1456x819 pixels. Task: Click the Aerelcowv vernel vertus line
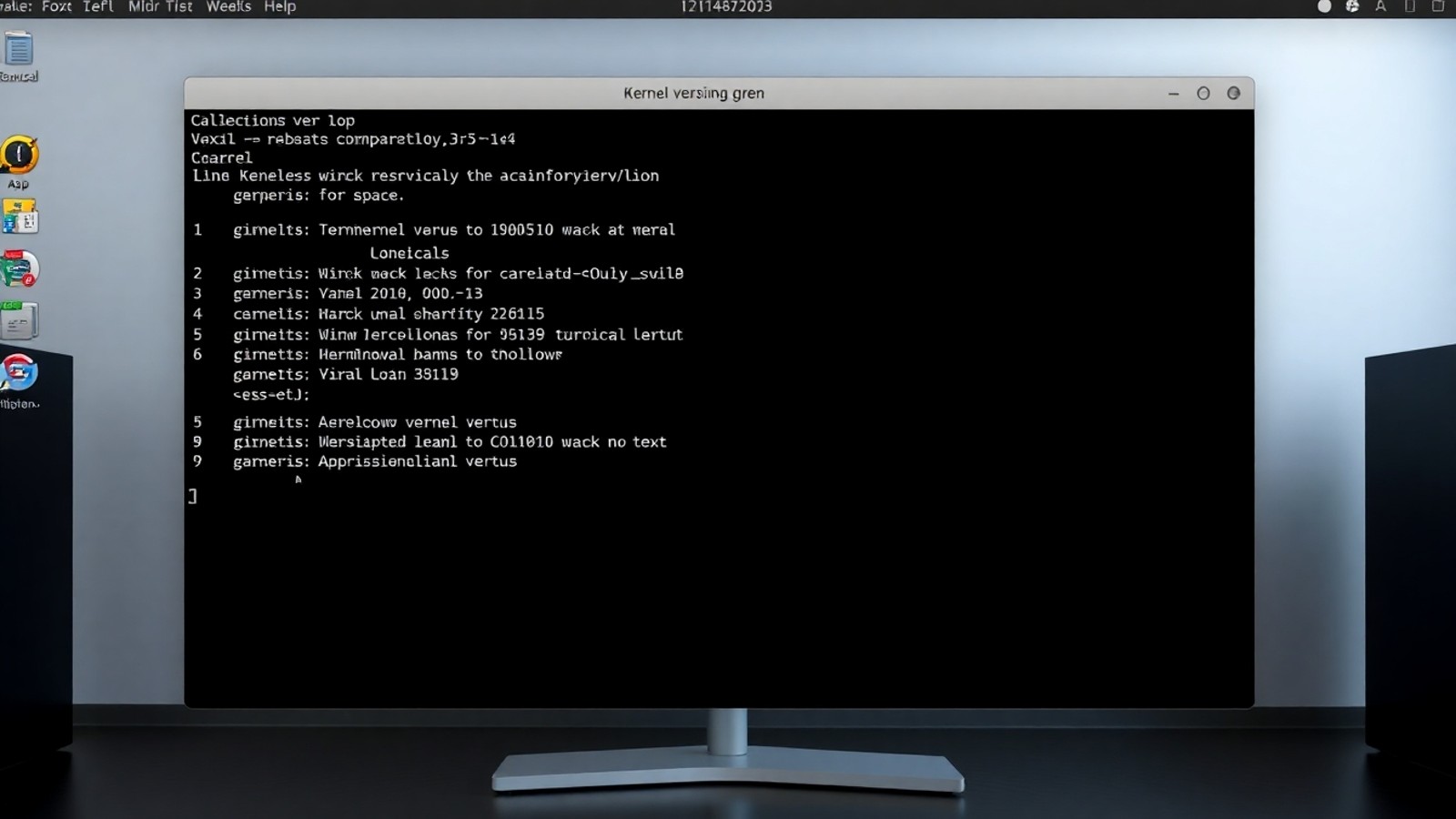[x=355, y=422]
